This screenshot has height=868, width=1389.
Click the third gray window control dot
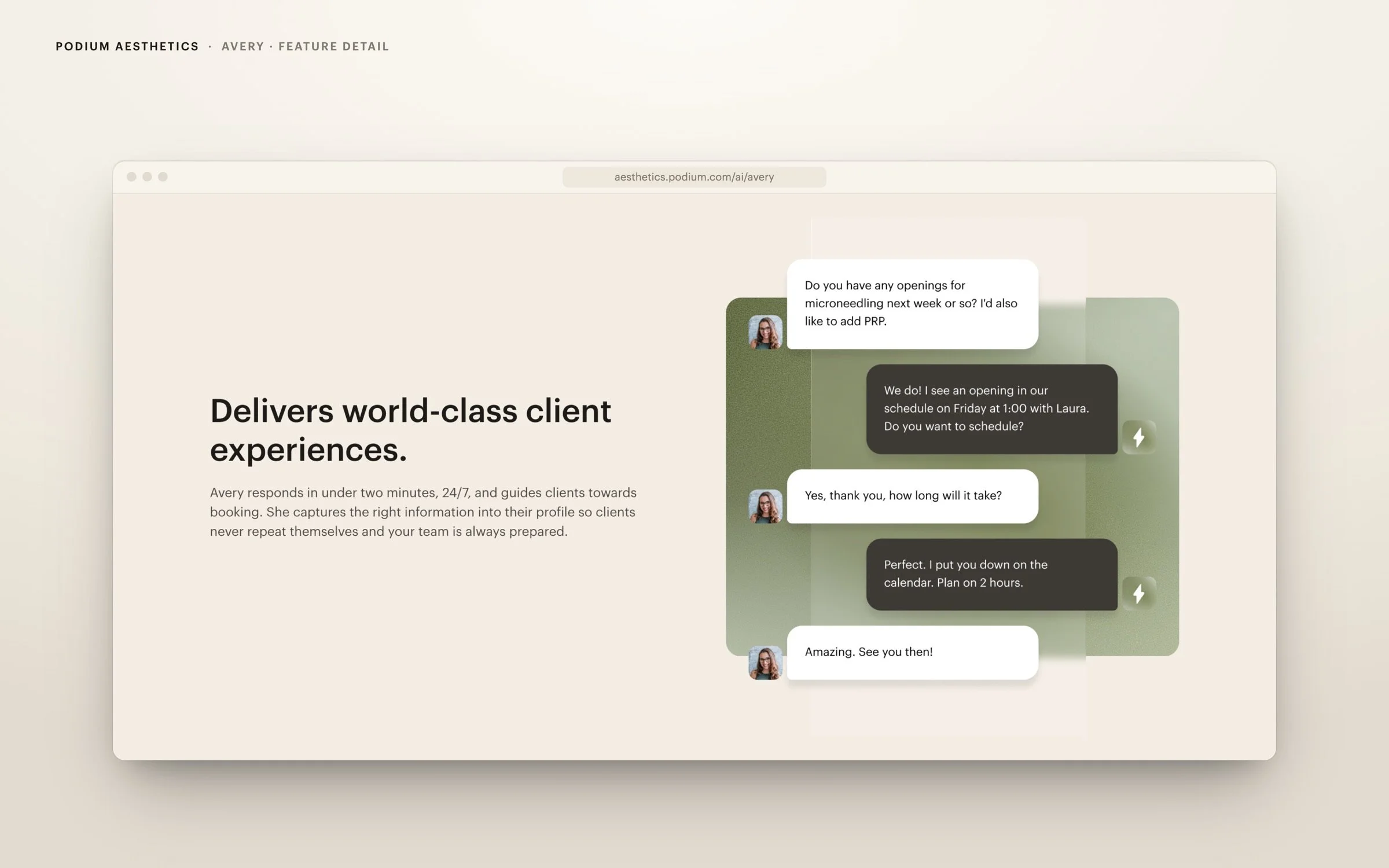click(x=163, y=176)
